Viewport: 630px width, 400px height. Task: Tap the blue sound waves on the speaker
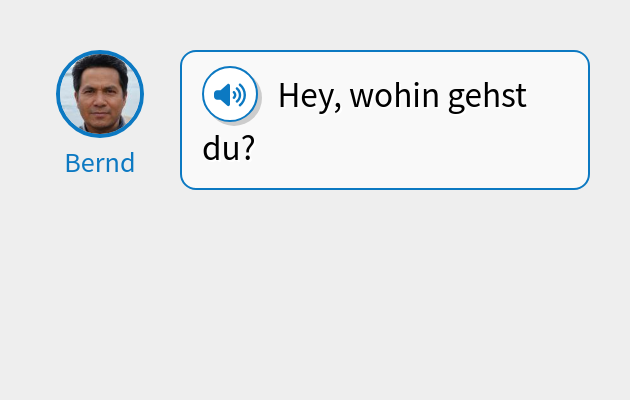coord(239,95)
